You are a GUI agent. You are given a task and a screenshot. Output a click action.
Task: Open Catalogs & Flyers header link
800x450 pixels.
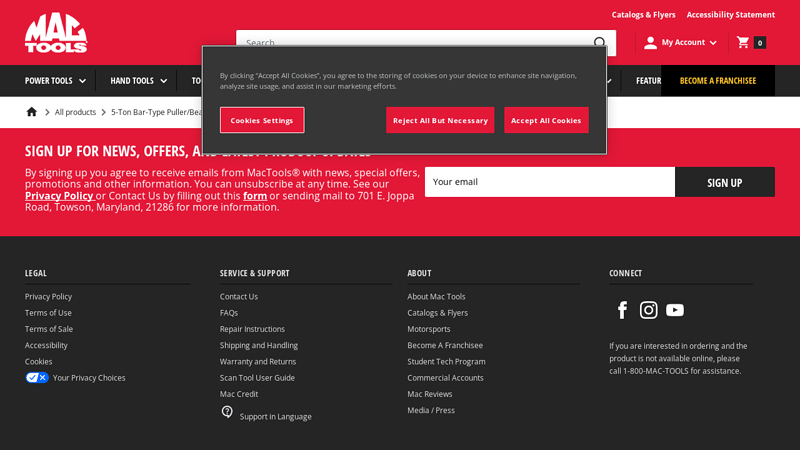tap(643, 15)
